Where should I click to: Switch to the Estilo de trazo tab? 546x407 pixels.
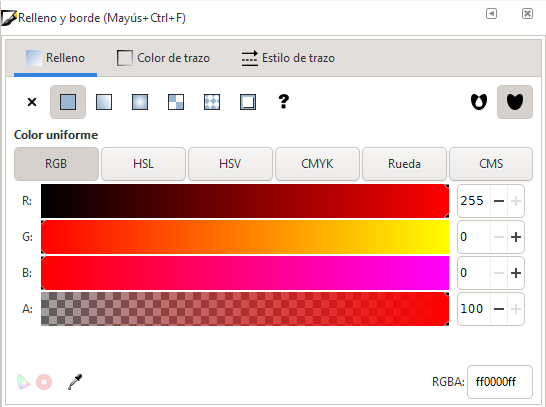coord(288,58)
